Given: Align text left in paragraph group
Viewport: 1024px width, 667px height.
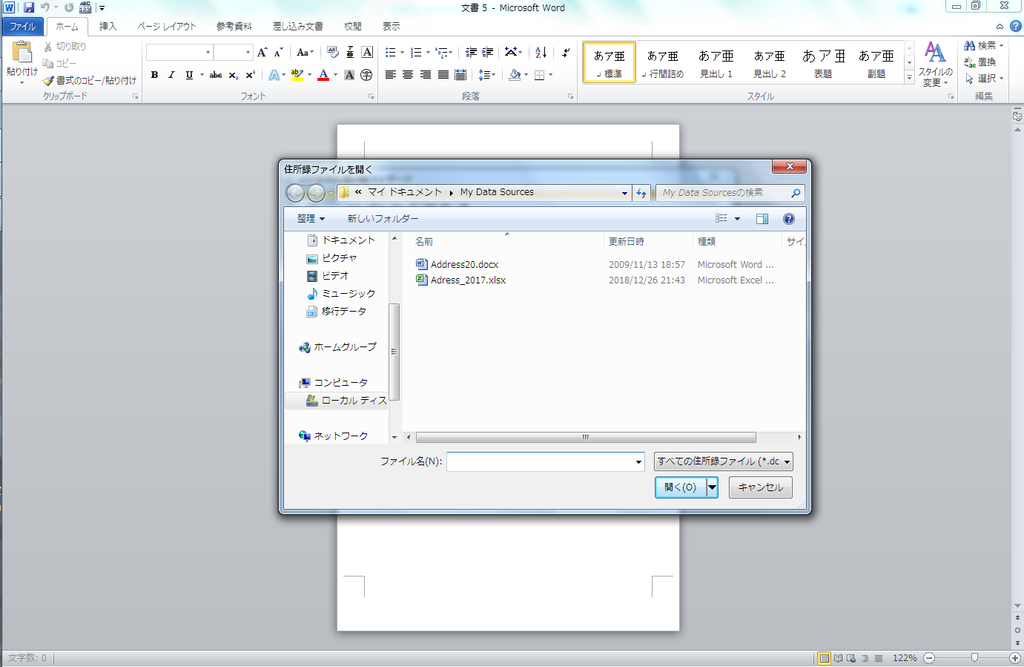Looking at the screenshot, I should click(391, 75).
